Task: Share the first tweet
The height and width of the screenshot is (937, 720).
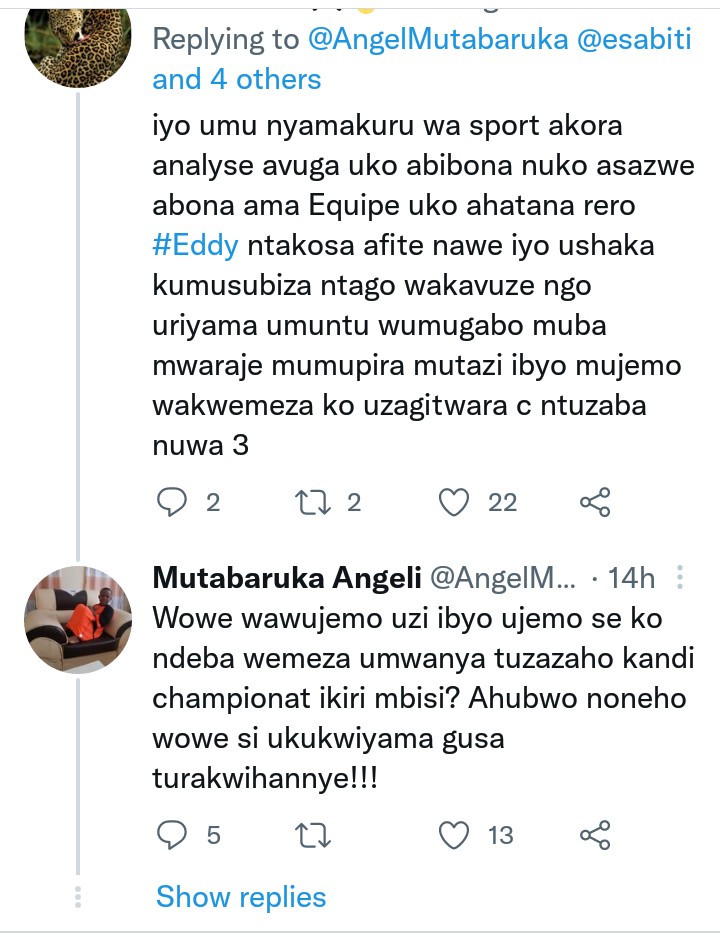Action: click(x=595, y=502)
